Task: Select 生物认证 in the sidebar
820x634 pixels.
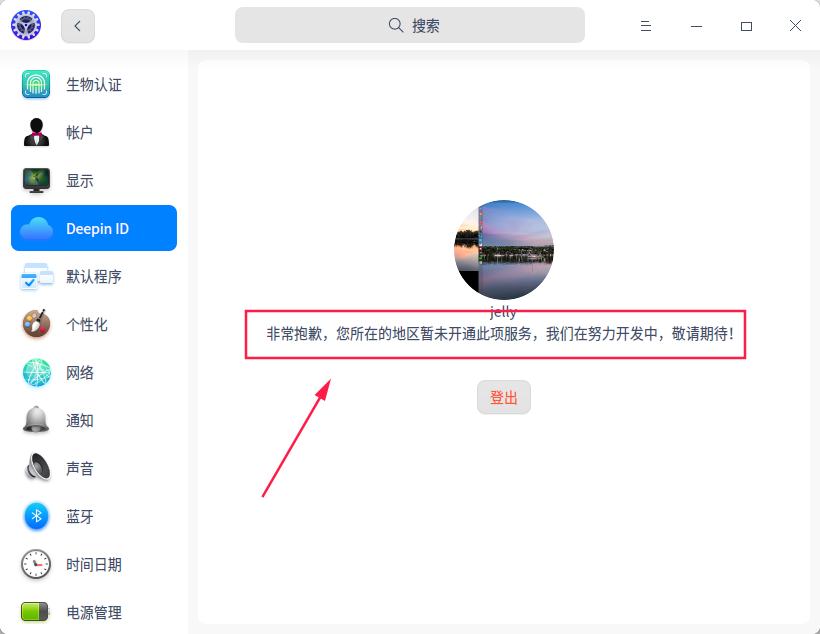Action: point(94,84)
